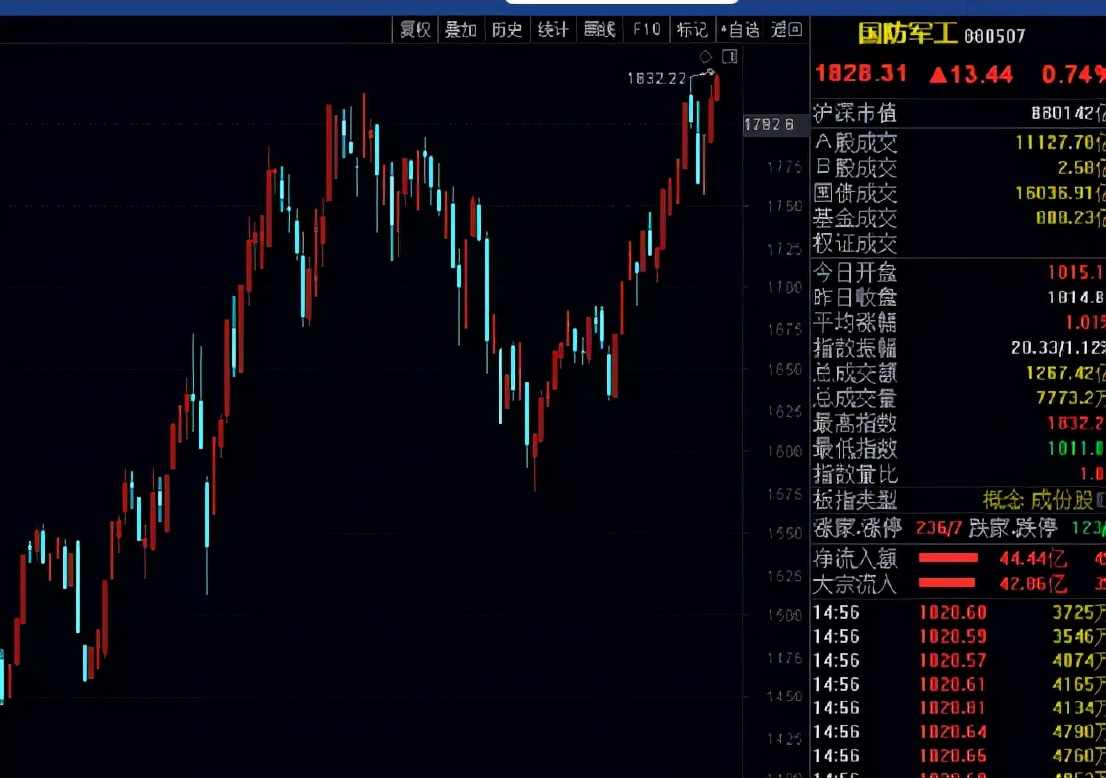The width and height of the screenshot is (1106, 778).
Task: Click the block inflow value 42.06亿
Action: pyautogui.click(x=1032, y=585)
